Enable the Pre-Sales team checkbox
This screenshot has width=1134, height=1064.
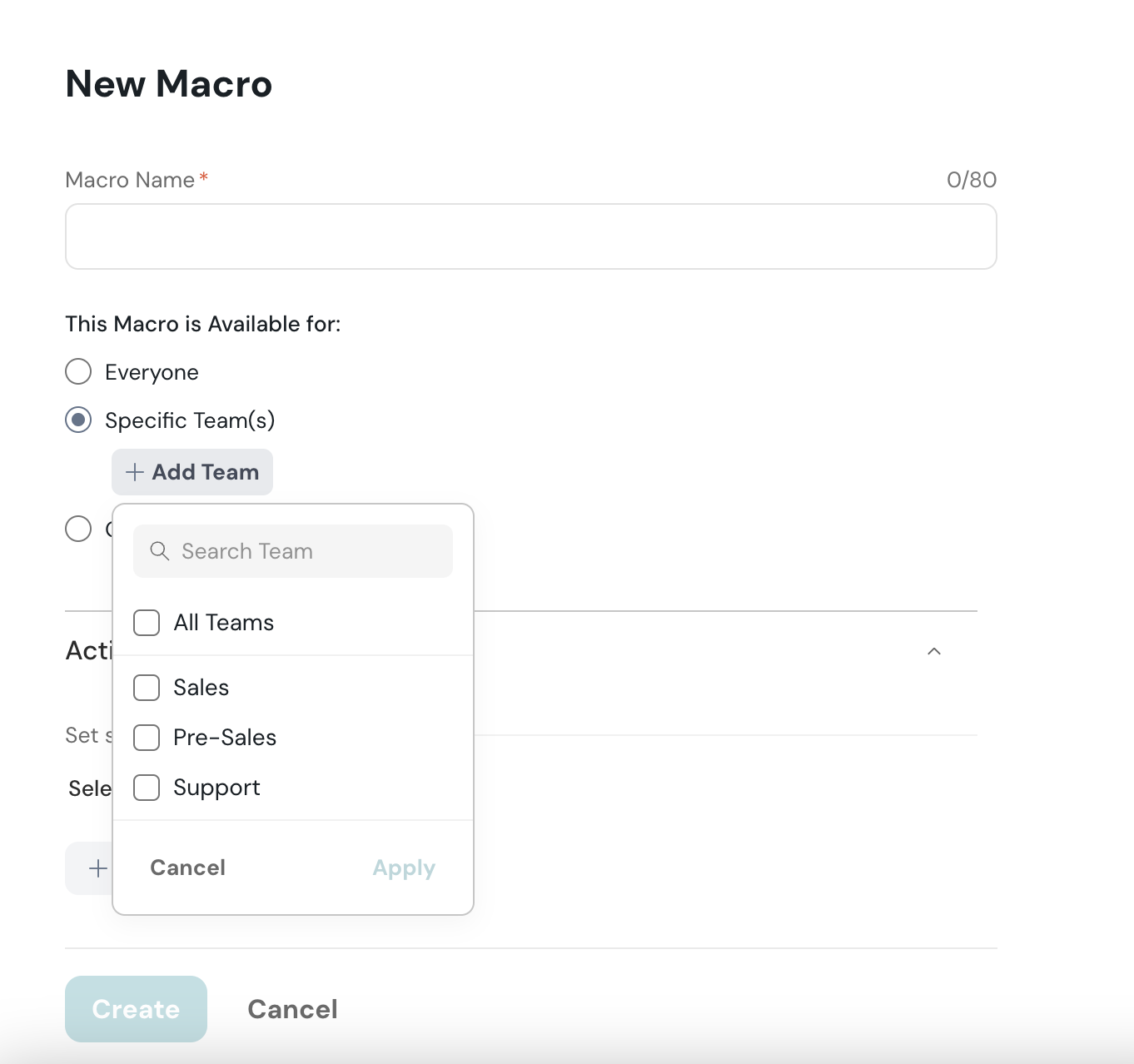click(147, 738)
